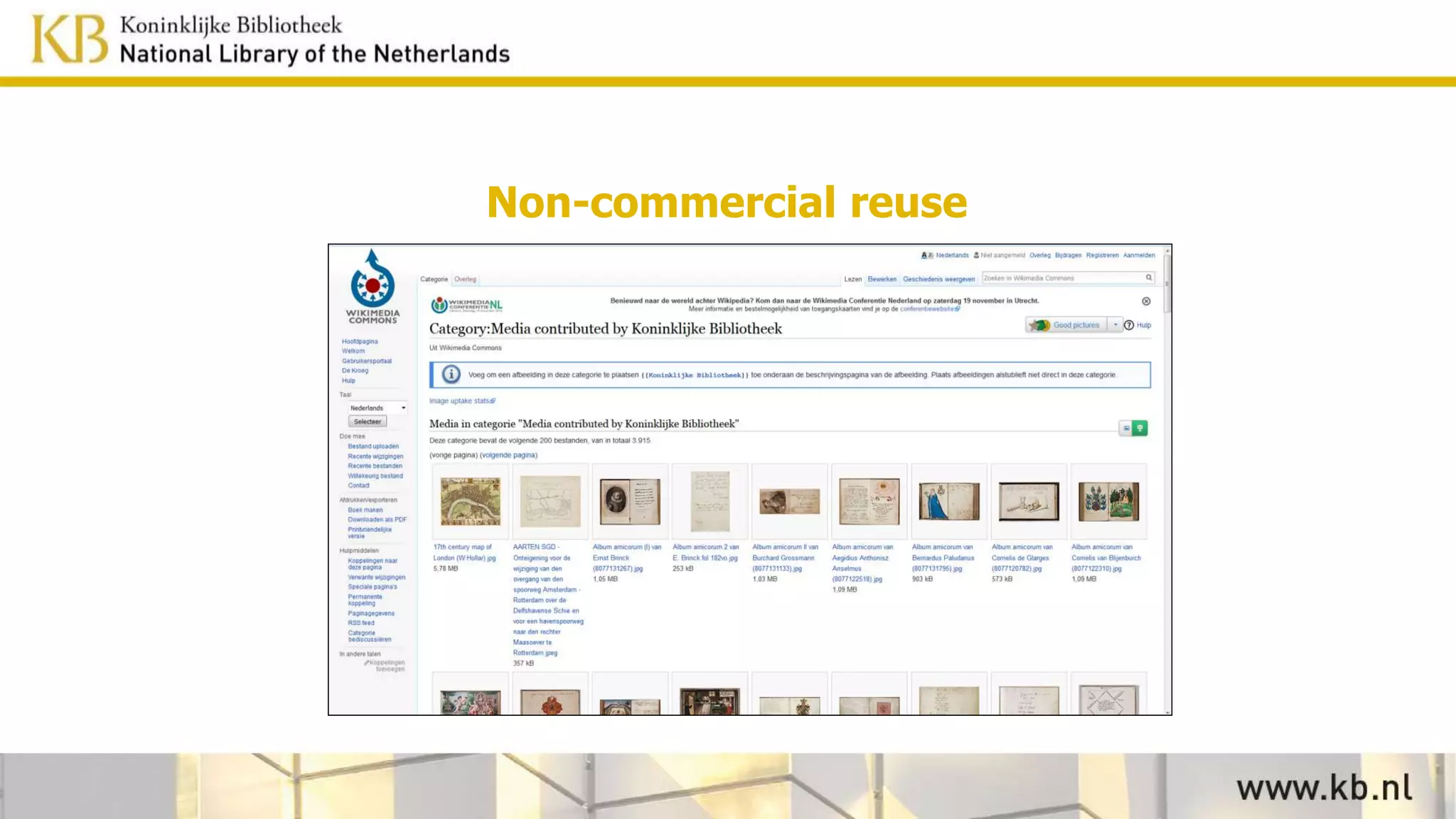1456x819 pixels.
Task: Click the Registreren link
Action: pos(1102,255)
